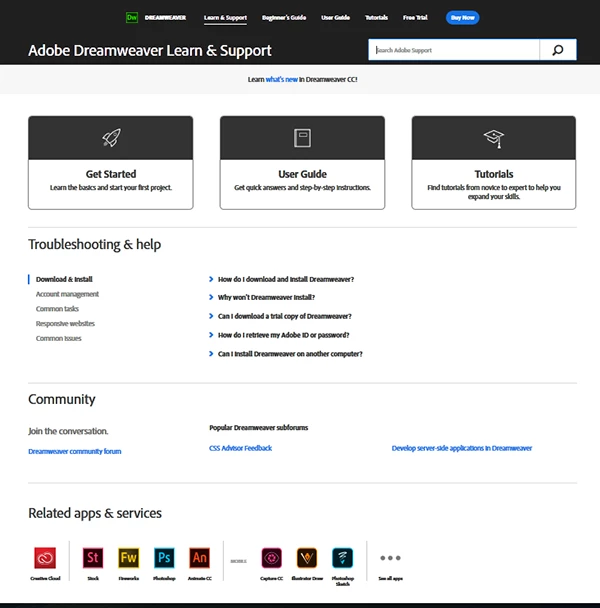Viewport: 600px width, 608px height.
Task: Open the Illustrator Draw app icon
Action: [x=307, y=558]
